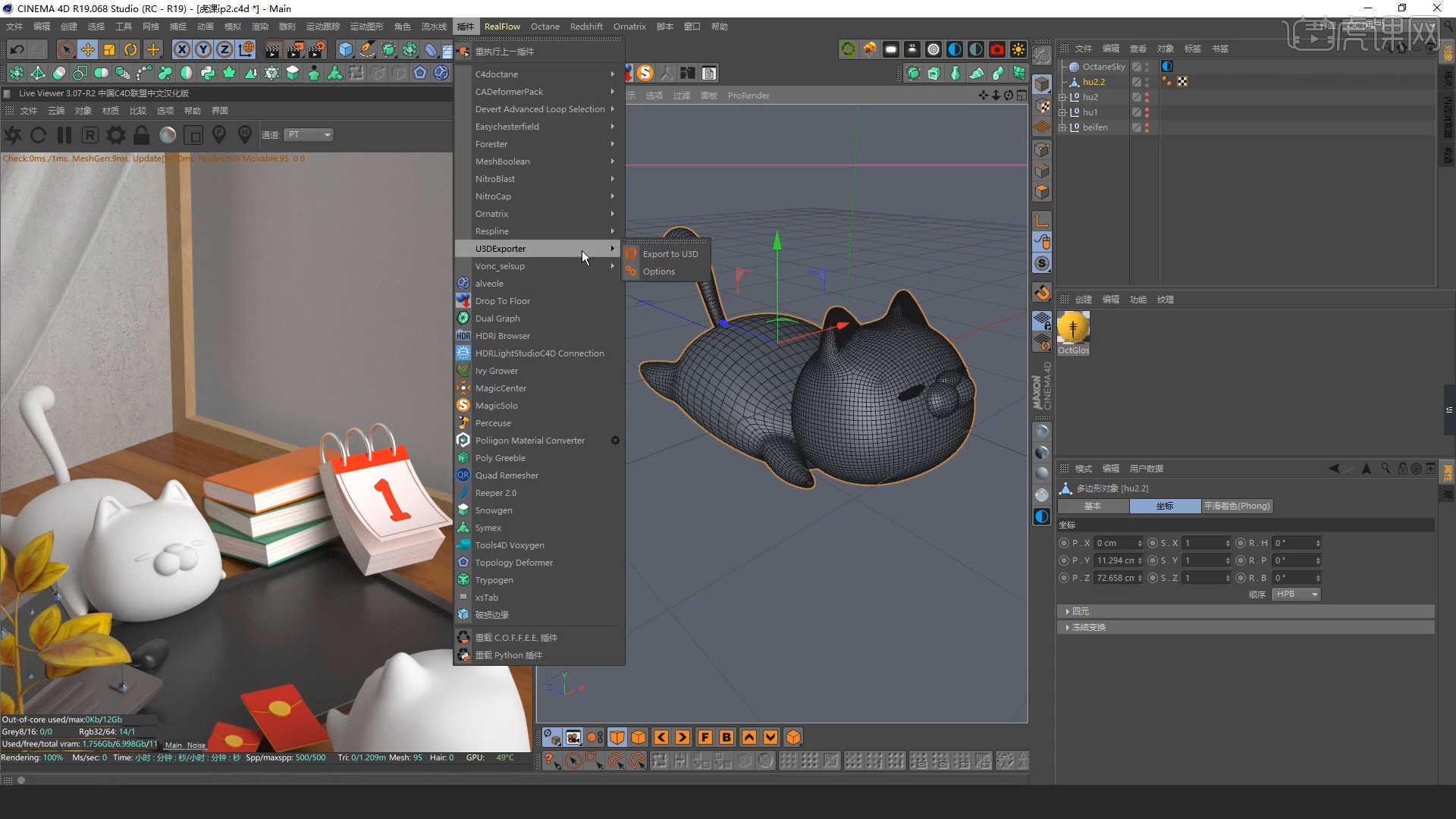Open the Octane menu
Image resolution: width=1456 pixels, height=819 pixels.
point(544,27)
